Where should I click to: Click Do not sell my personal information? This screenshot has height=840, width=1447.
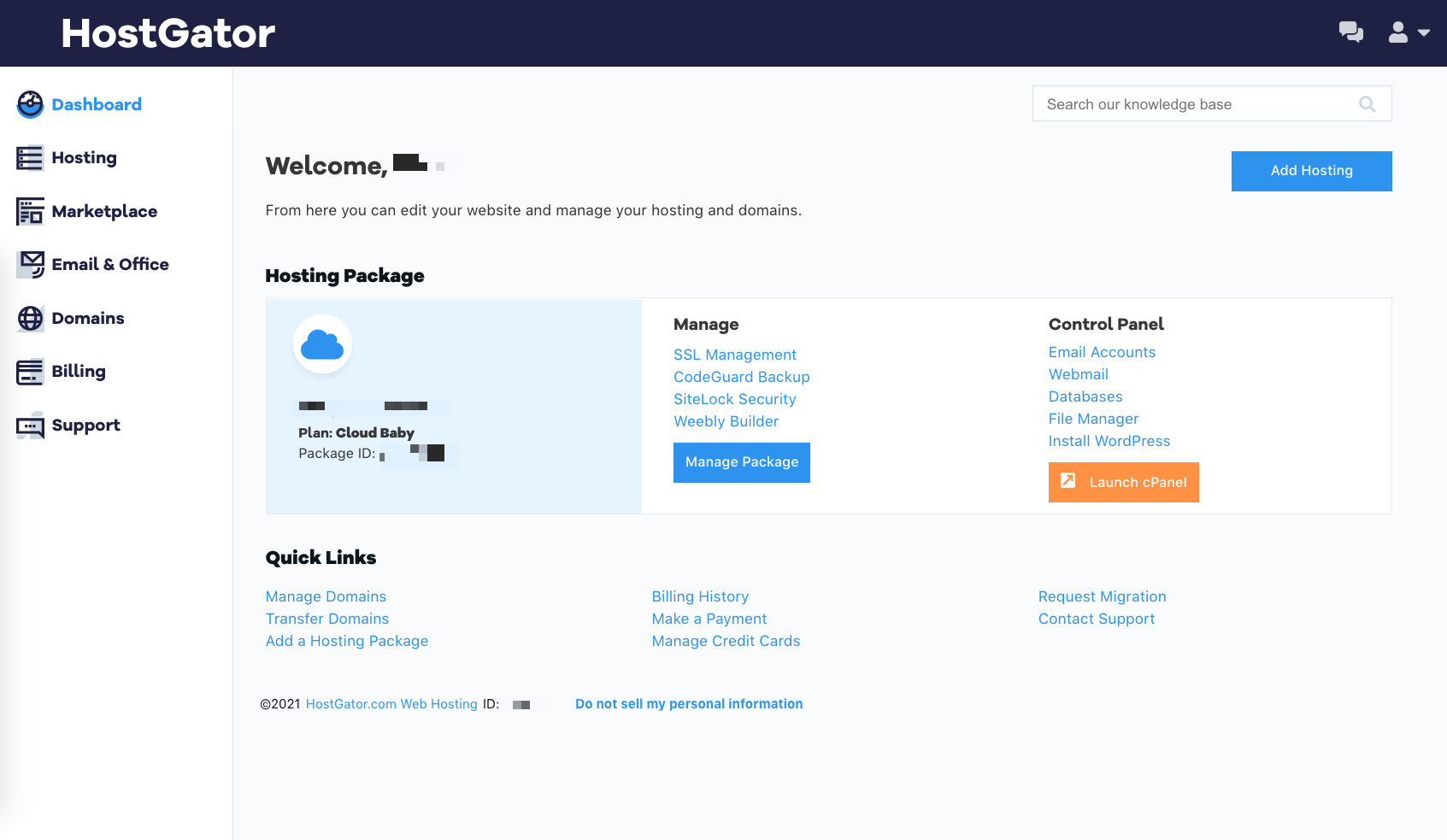click(689, 704)
